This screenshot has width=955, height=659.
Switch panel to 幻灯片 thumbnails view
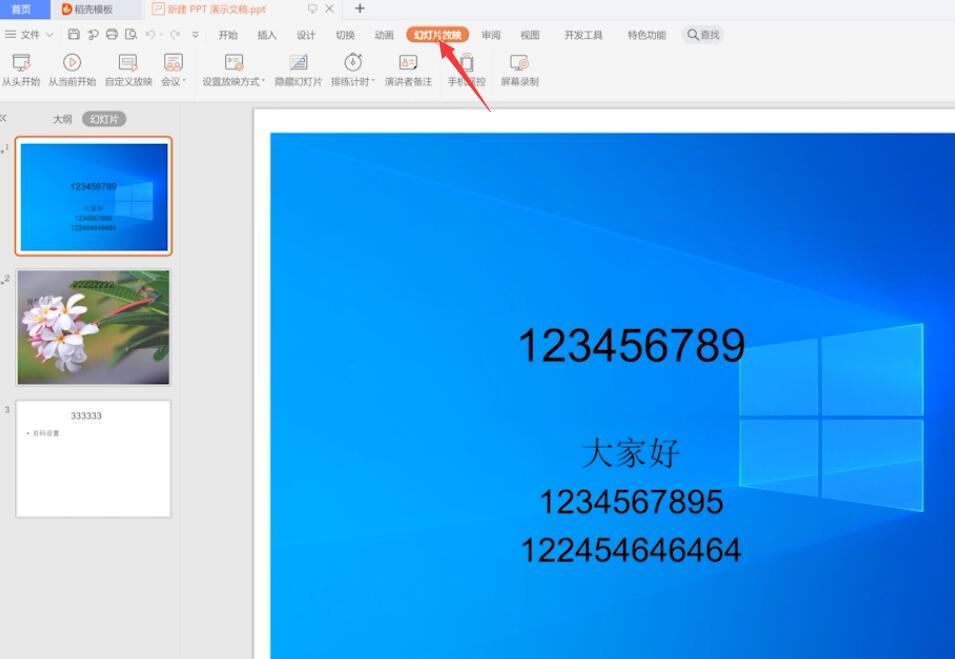pos(104,119)
